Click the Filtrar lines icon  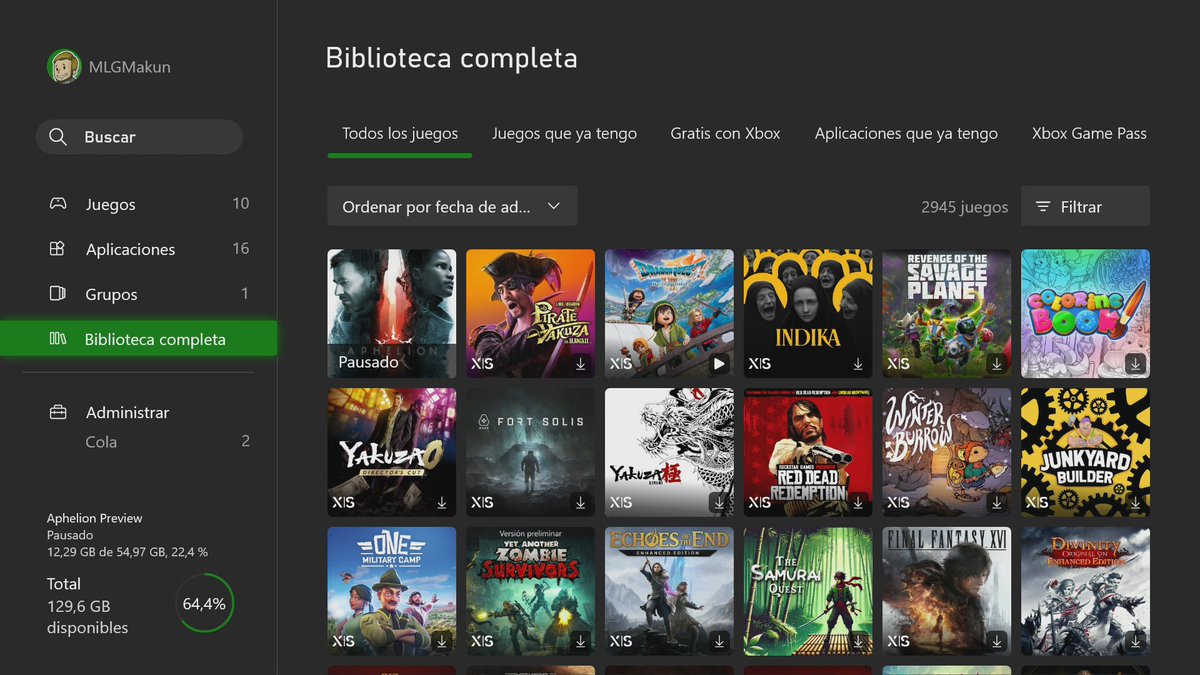pos(1043,207)
